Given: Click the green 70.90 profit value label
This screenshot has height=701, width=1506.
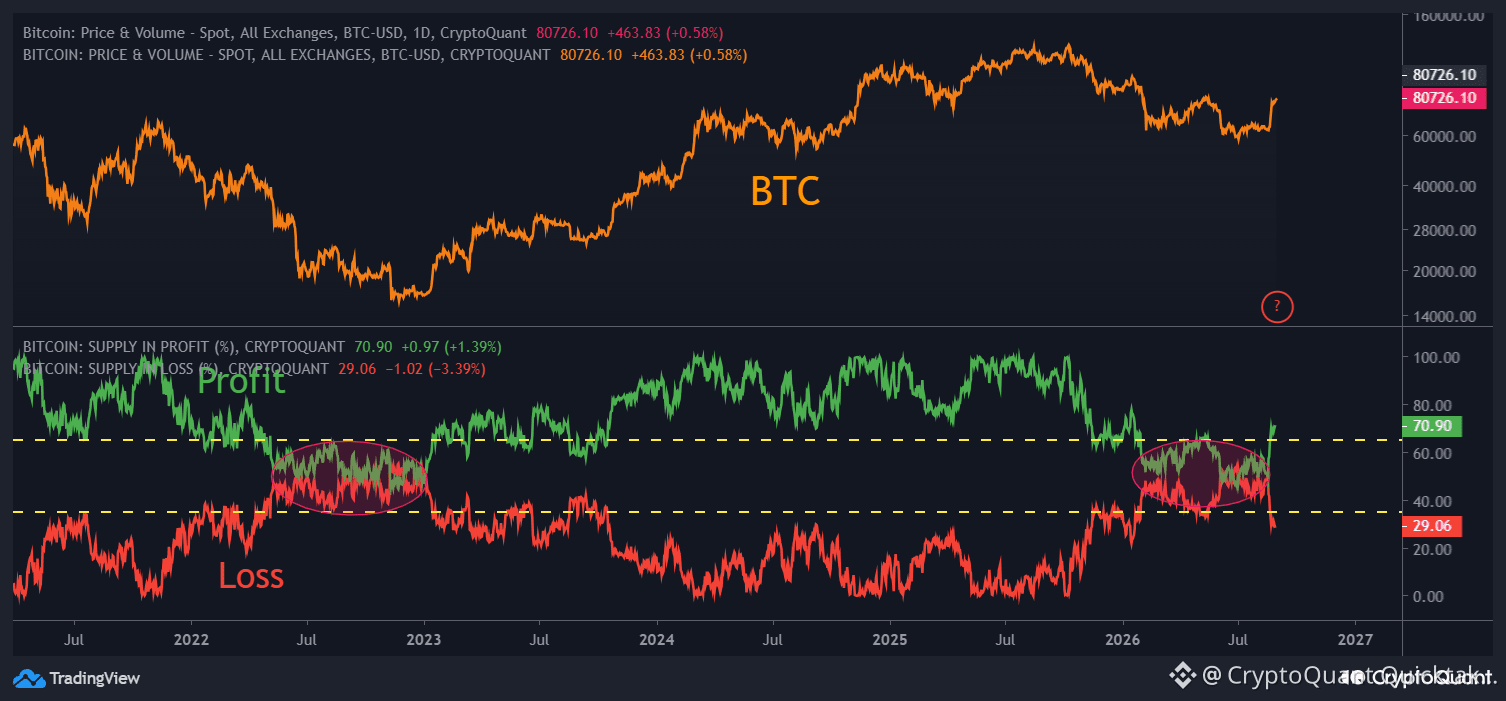Looking at the screenshot, I should pyautogui.click(x=1433, y=426).
